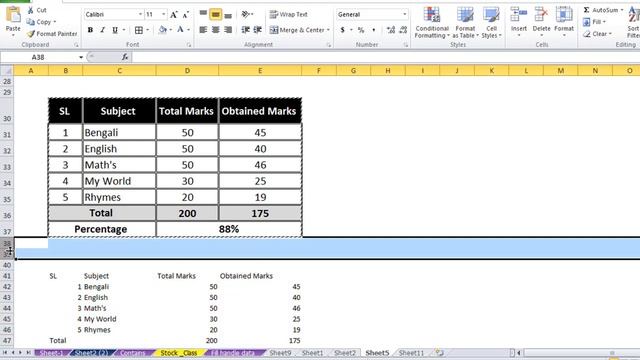Switch to Fill handle data tab
640x360 pixels.
[x=233, y=353]
